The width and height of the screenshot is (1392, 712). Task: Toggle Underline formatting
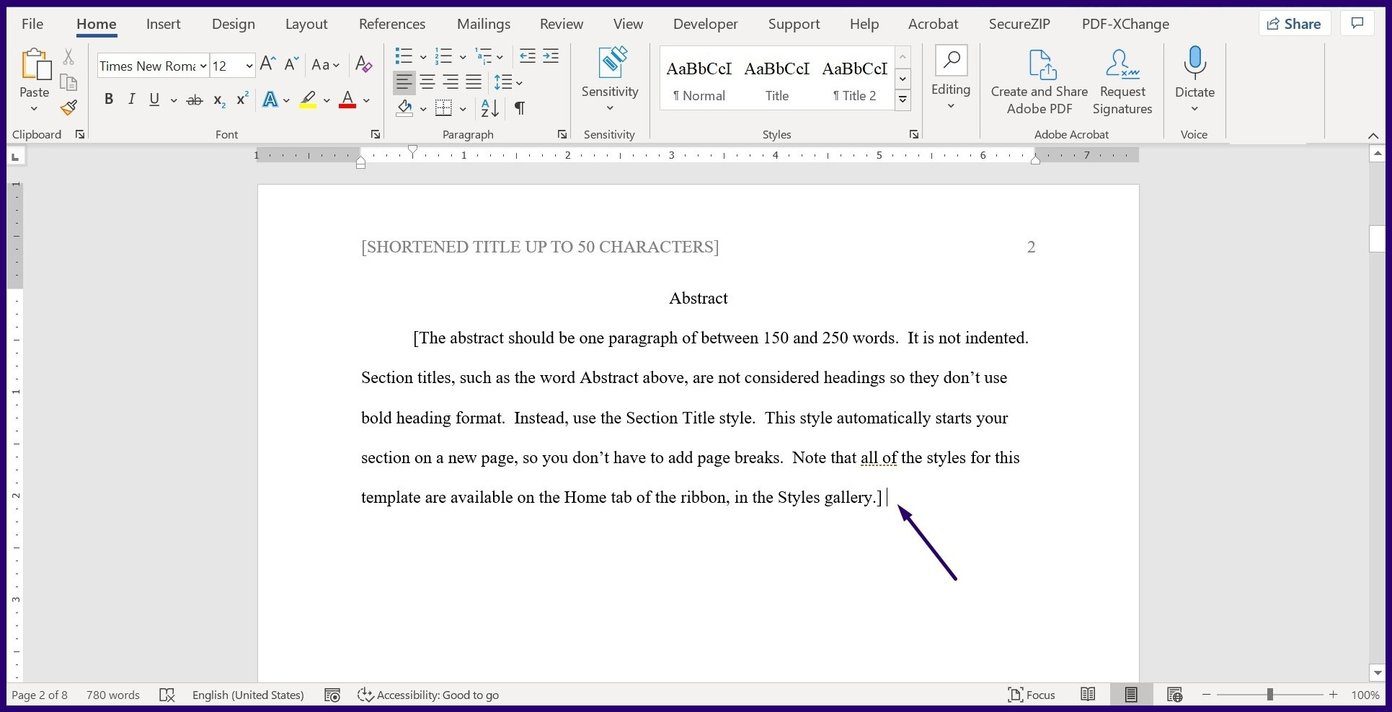(x=154, y=100)
